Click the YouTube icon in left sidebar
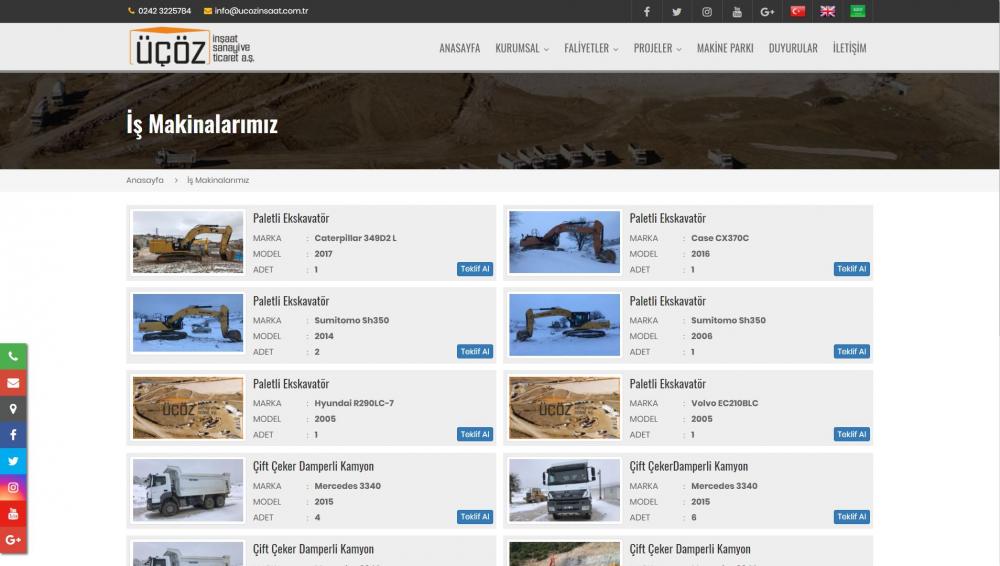Viewport: 1000px width, 566px height. (x=13, y=514)
